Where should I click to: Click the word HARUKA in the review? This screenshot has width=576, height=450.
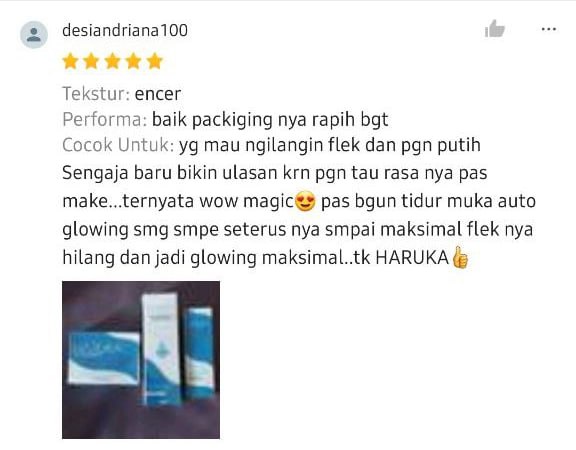point(412,258)
